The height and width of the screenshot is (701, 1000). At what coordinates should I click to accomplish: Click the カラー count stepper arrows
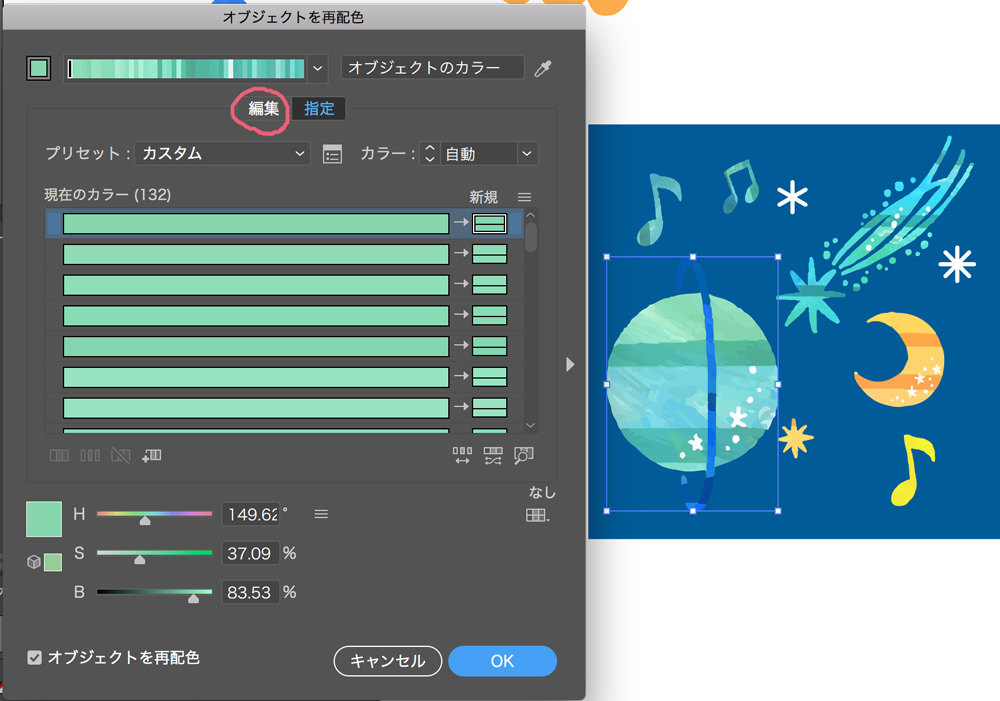pyautogui.click(x=430, y=154)
